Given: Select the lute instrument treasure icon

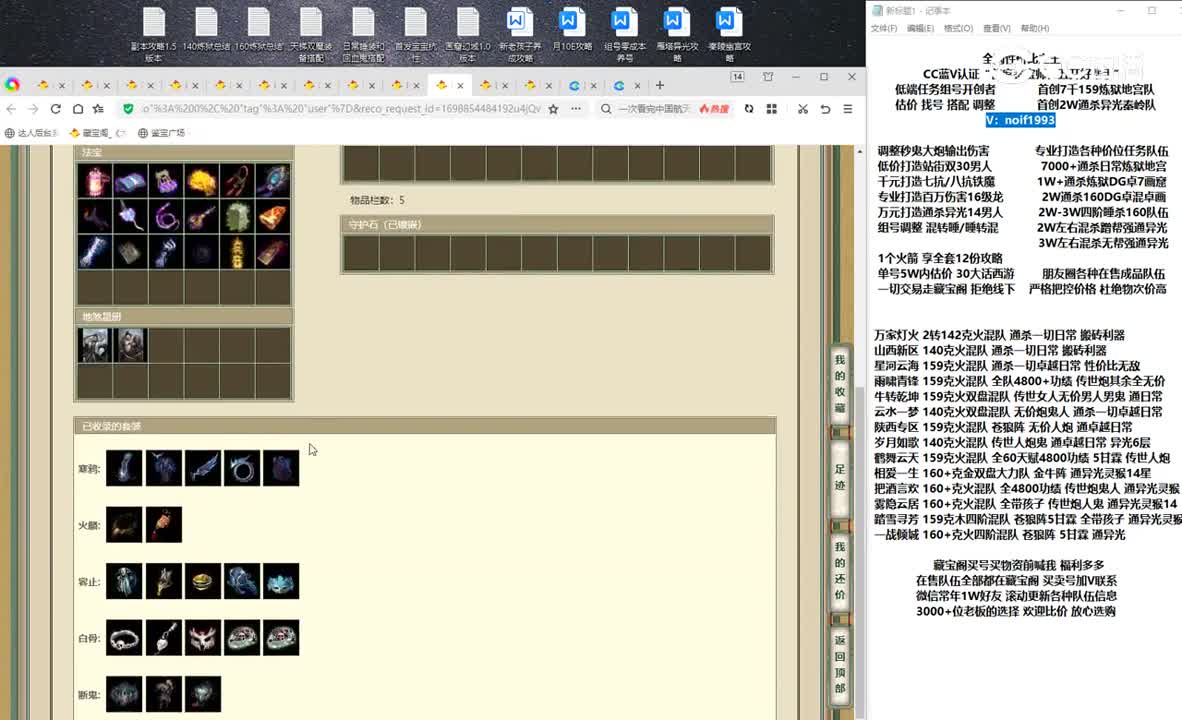Looking at the screenshot, I should 201,217.
